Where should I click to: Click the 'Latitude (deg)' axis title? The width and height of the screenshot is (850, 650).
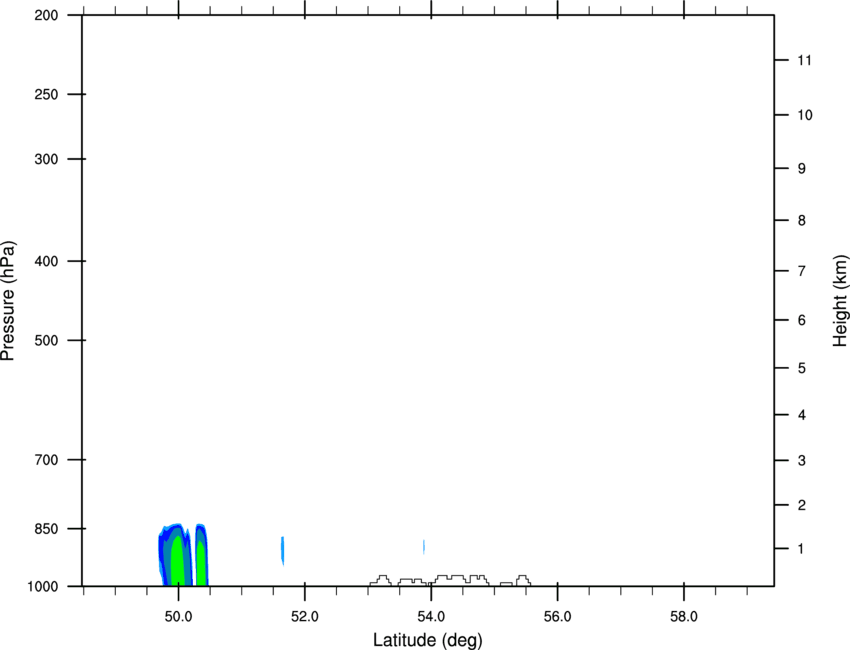click(427, 640)
